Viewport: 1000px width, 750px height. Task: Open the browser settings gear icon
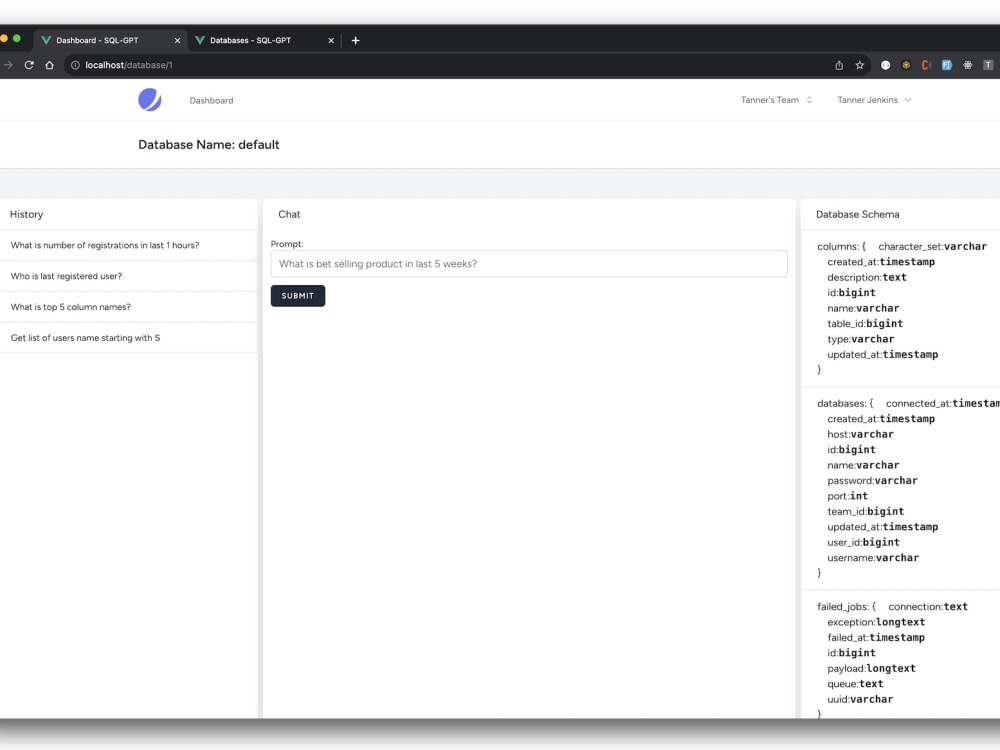click(966, 64)
